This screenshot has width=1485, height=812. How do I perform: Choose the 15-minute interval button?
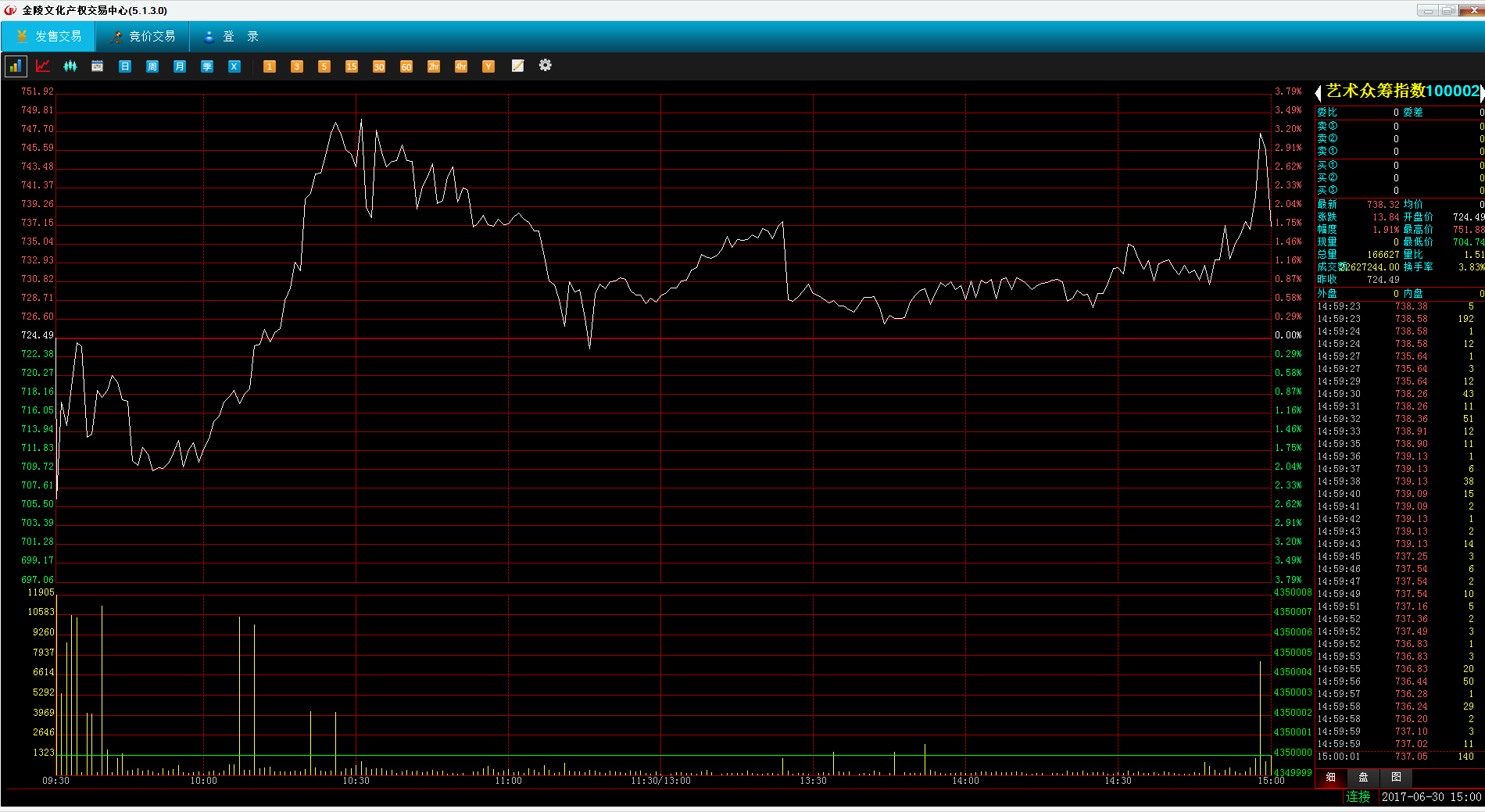(x=352, y=66)
